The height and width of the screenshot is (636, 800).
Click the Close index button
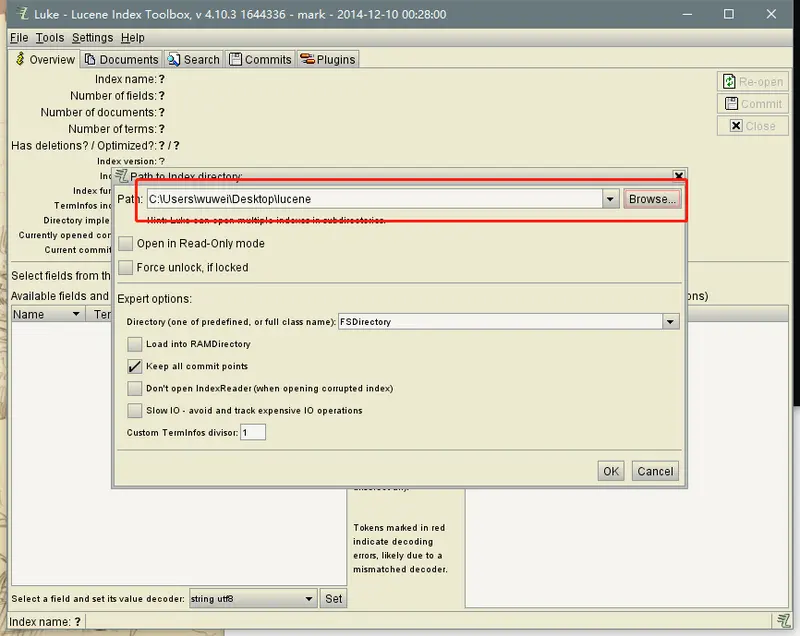(x=753, y=125)
